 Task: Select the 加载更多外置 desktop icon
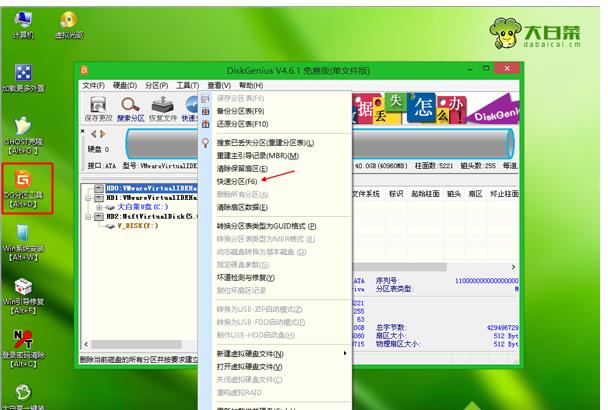coord(23,78)
